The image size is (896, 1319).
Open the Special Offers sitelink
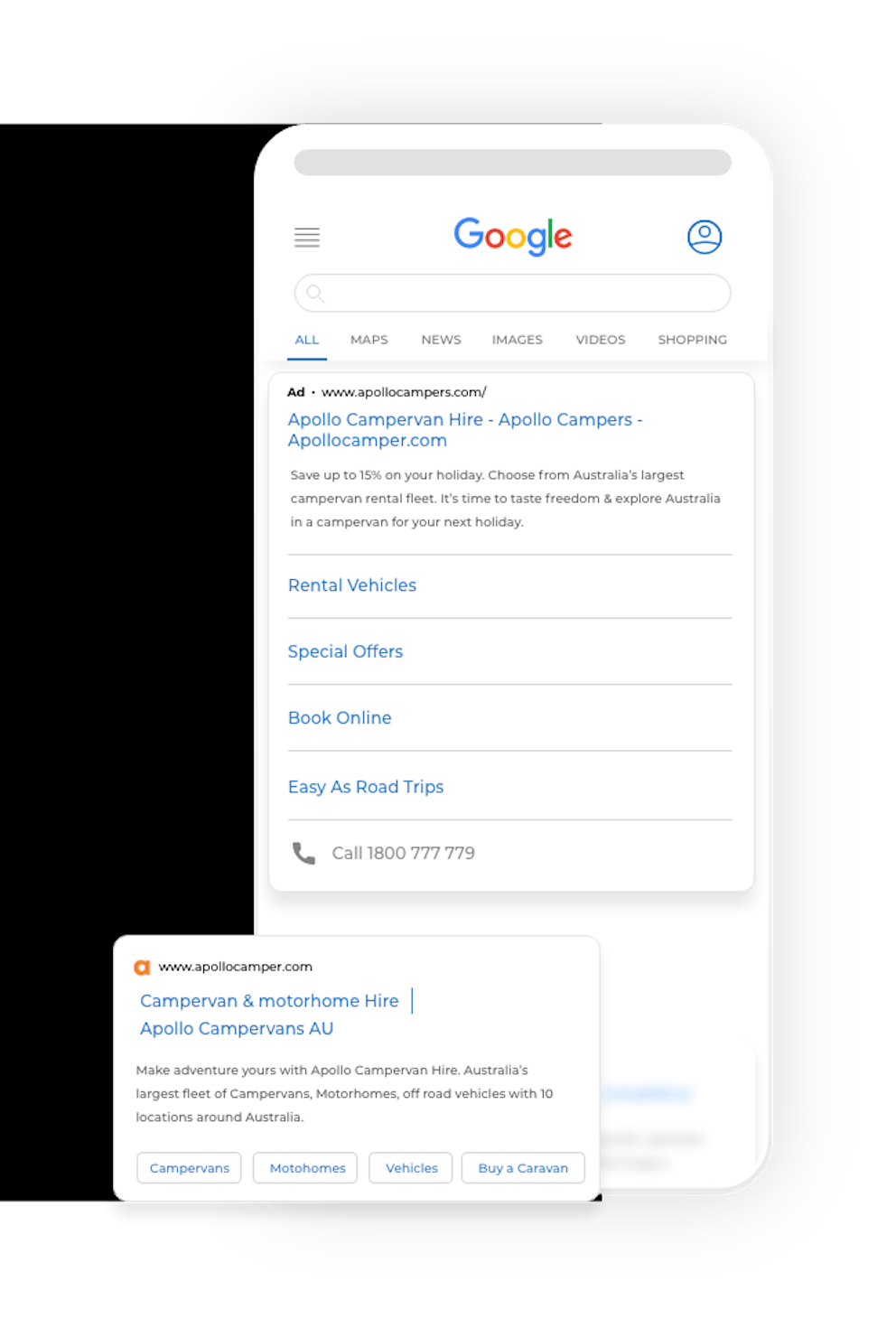click(345, 651)
